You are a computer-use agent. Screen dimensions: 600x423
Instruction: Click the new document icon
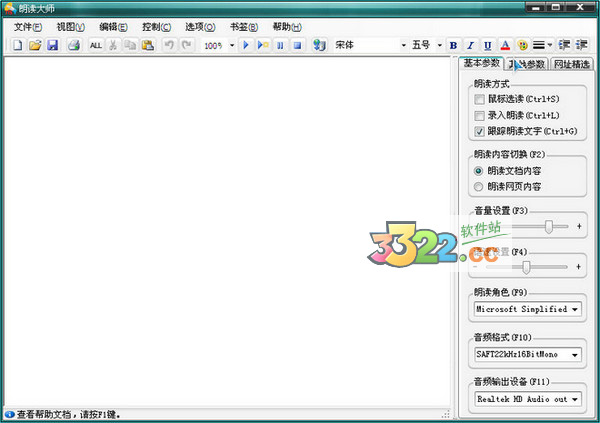tap(17, 46)
